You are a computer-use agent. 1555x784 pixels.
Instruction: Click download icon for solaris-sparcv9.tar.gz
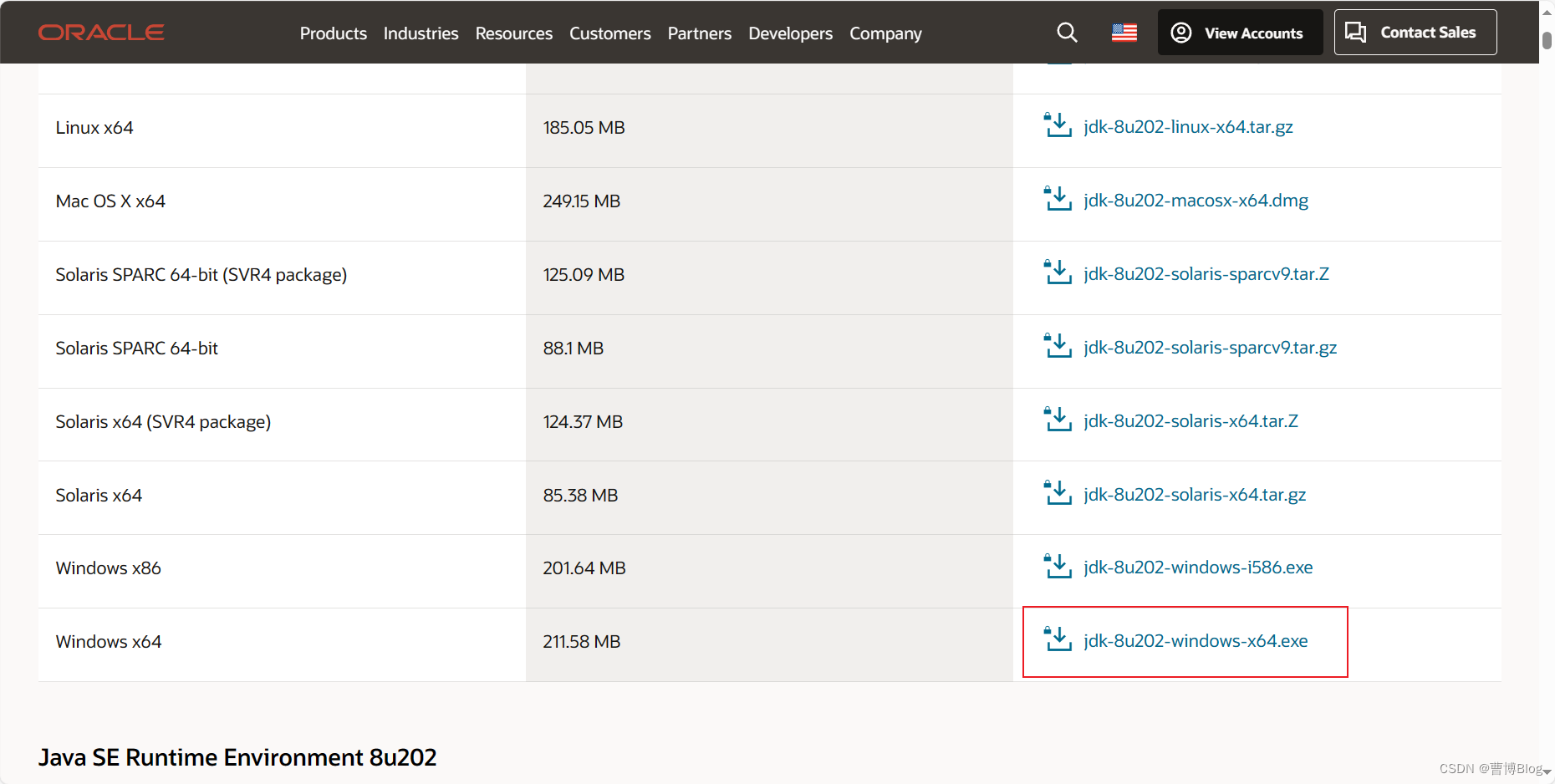(1058, 346)
